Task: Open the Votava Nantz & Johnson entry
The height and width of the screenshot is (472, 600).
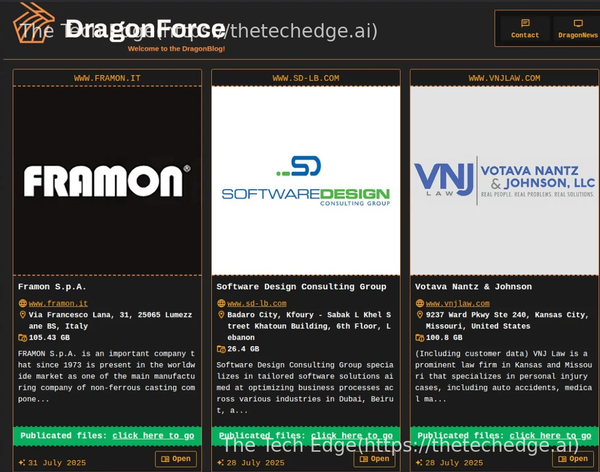Action: (573, 459)
